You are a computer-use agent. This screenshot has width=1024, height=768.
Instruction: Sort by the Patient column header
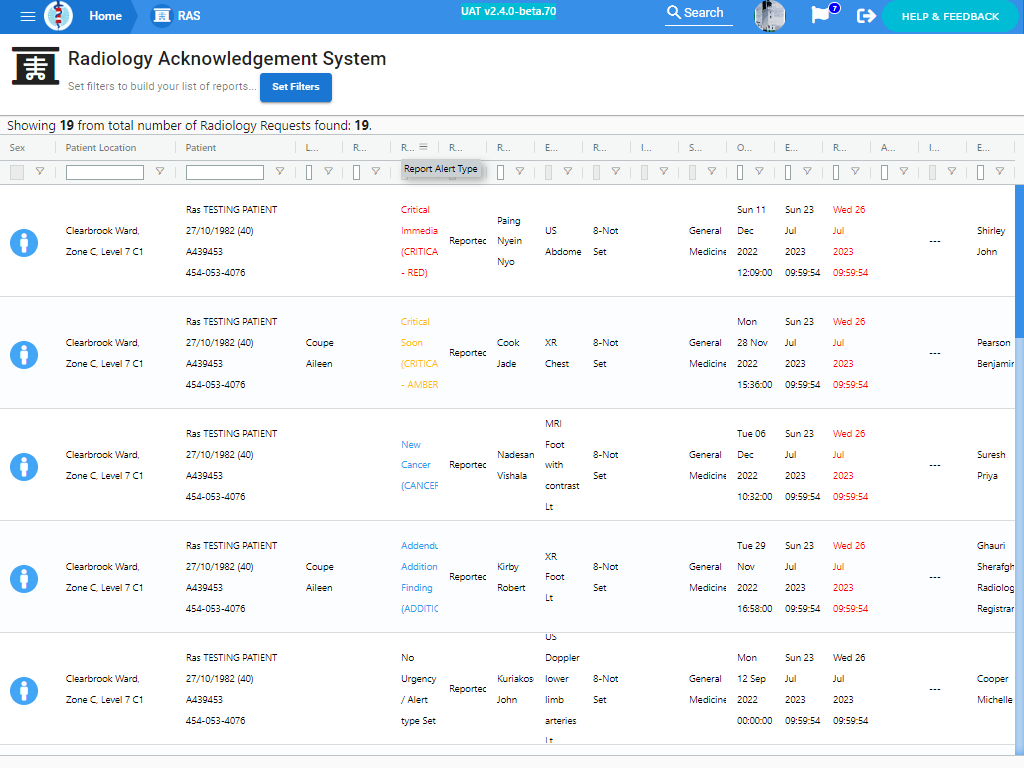point(200,148)
